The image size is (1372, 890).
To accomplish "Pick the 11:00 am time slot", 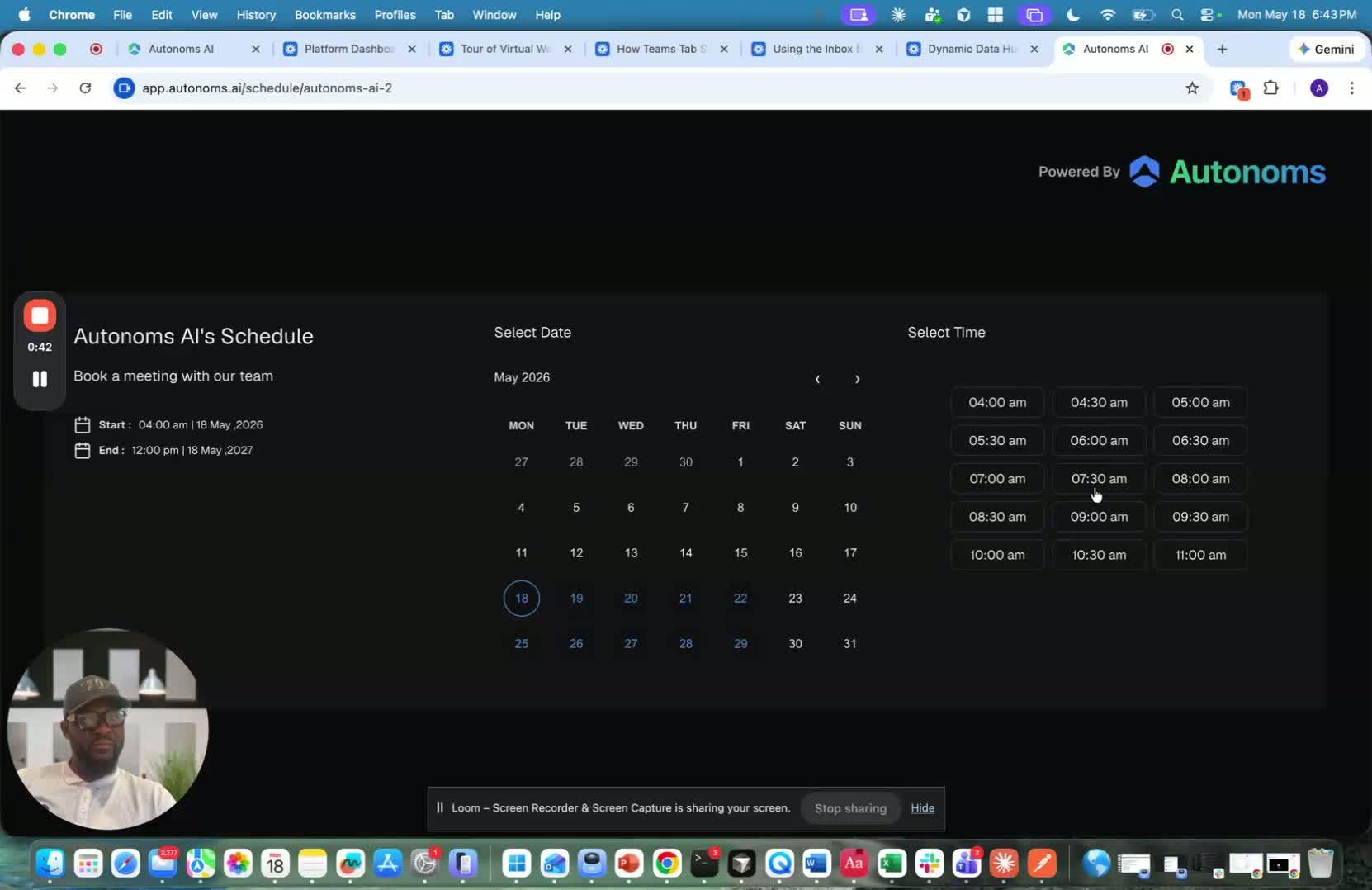I will [1200, 554].
